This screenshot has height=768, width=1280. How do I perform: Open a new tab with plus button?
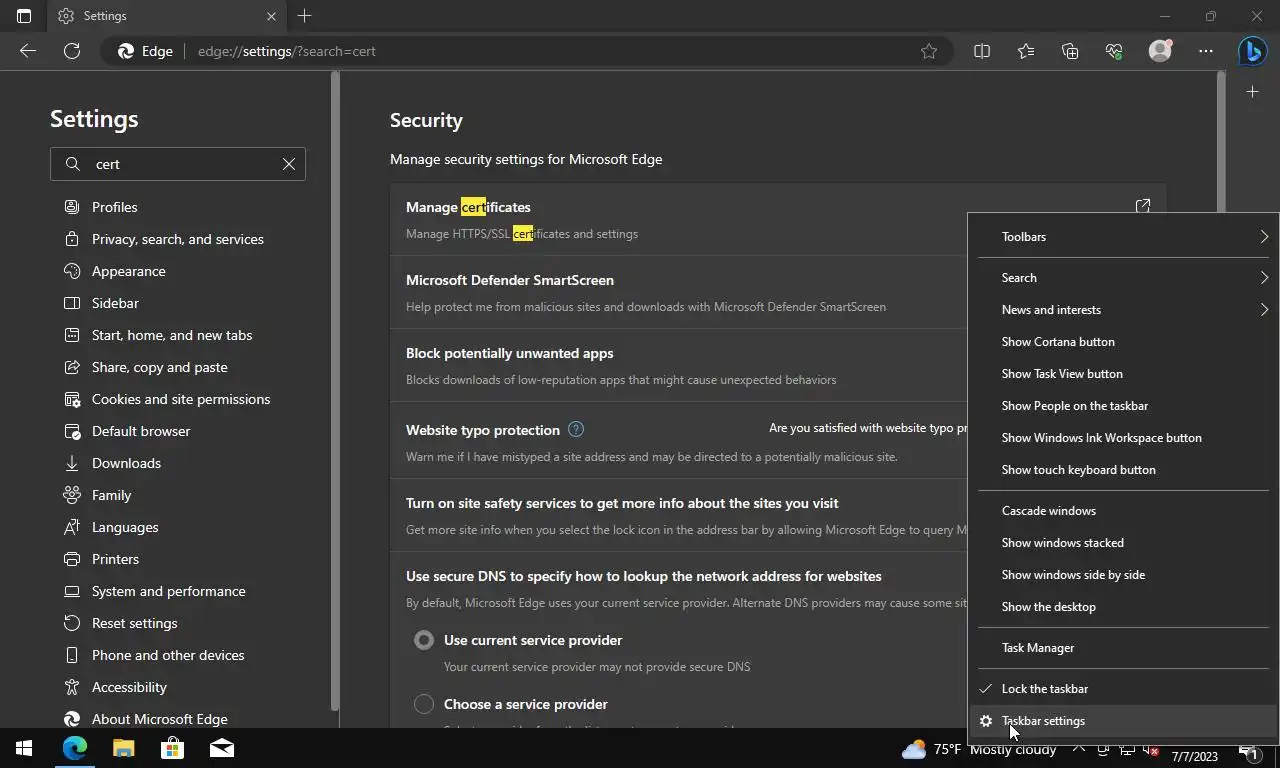pyautogui.click(x=305, y=16)
